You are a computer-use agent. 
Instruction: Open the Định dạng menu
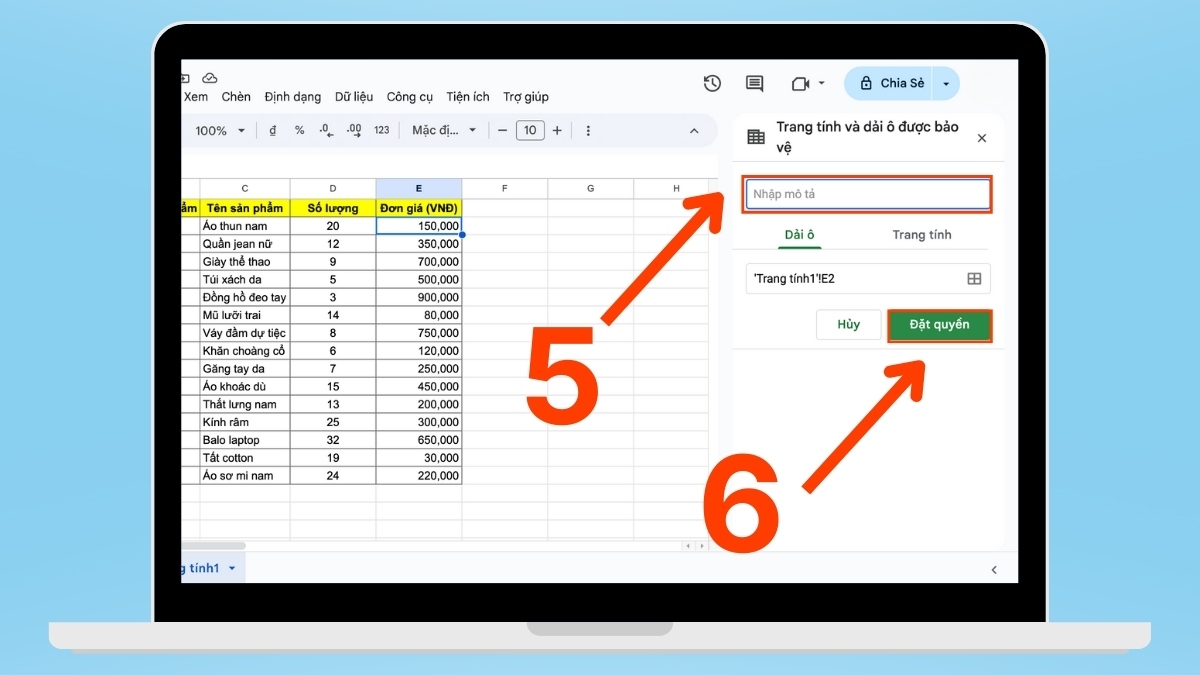coord(293,97)
